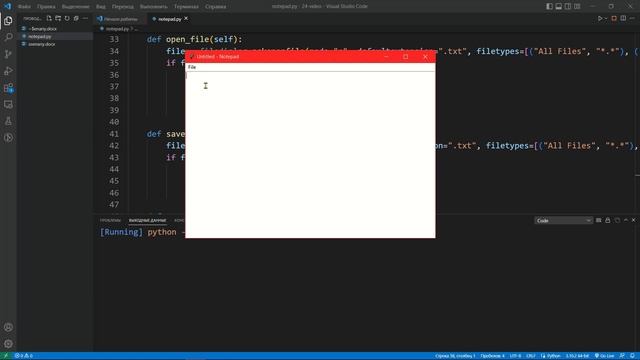
Task: Split the editor to the right
Action: point(623,18)
